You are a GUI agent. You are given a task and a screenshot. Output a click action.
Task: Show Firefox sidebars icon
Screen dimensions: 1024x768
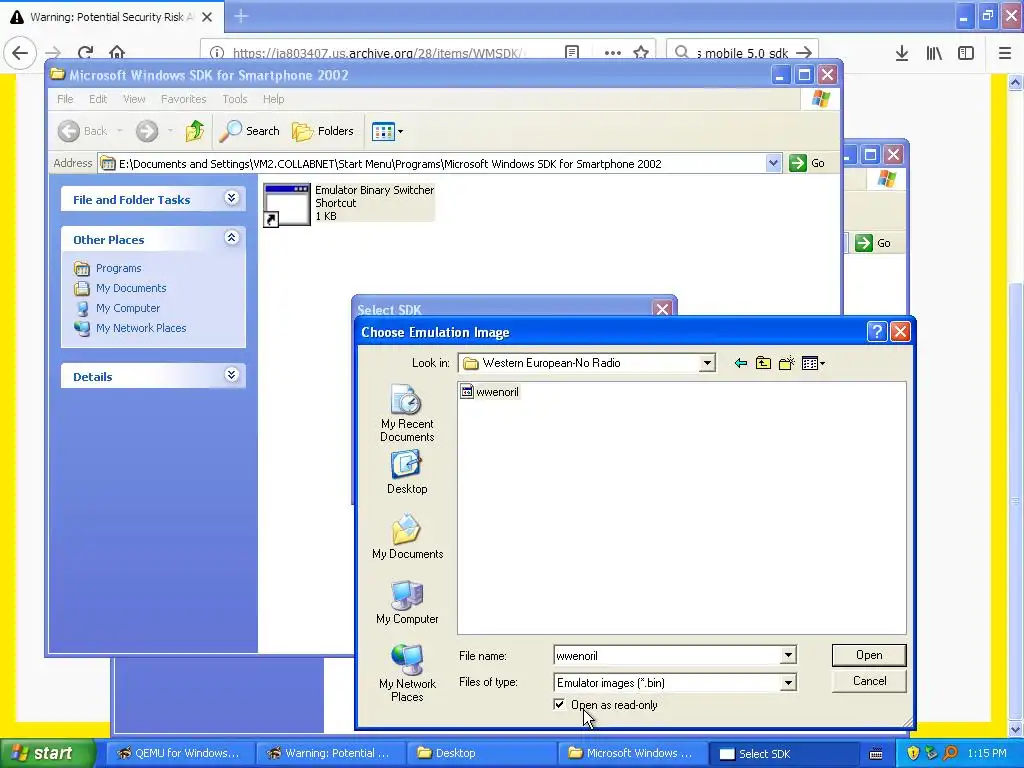[966, 53]
